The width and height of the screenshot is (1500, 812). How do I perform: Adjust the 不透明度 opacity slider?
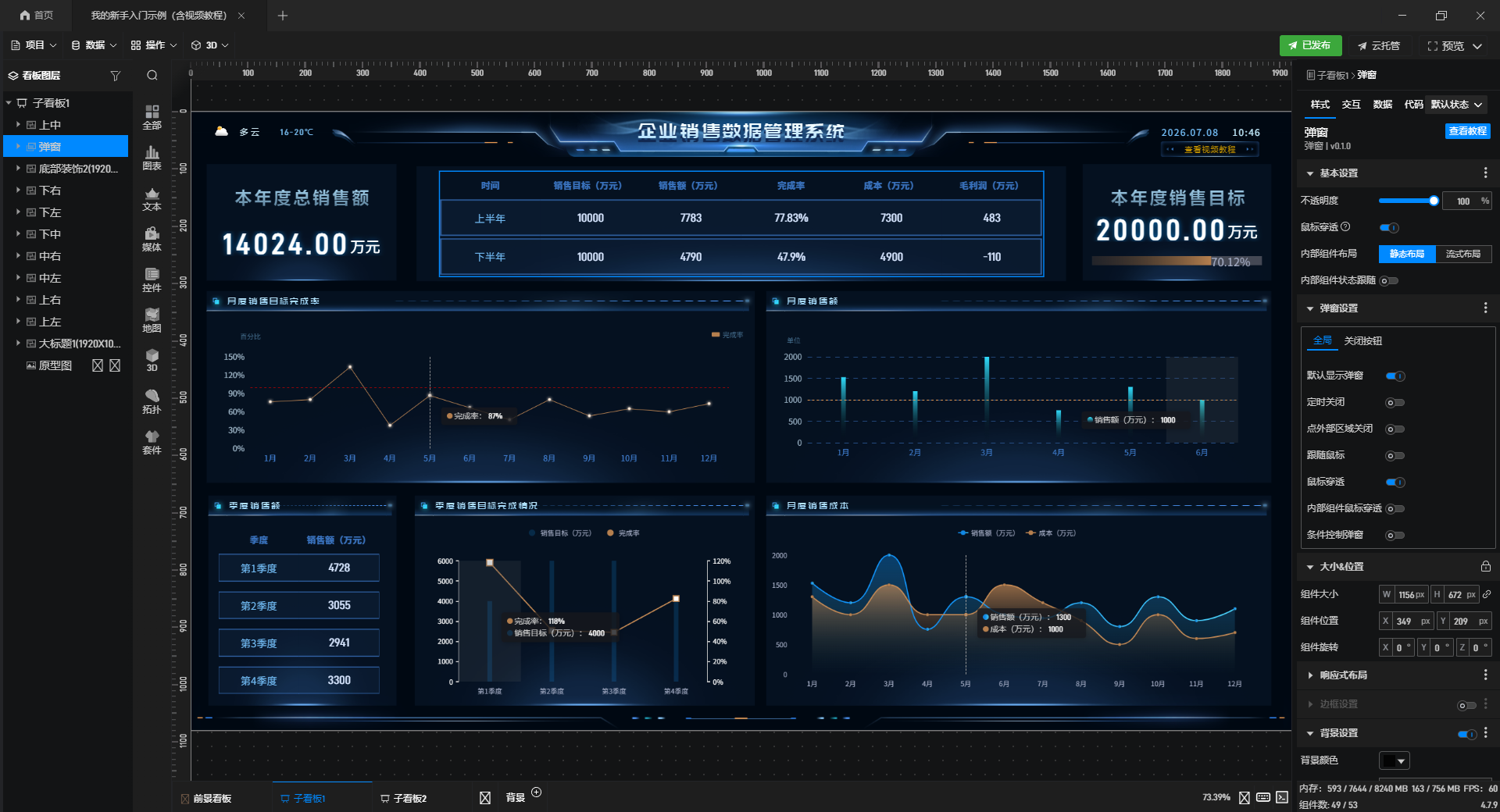coord(1408,201)
